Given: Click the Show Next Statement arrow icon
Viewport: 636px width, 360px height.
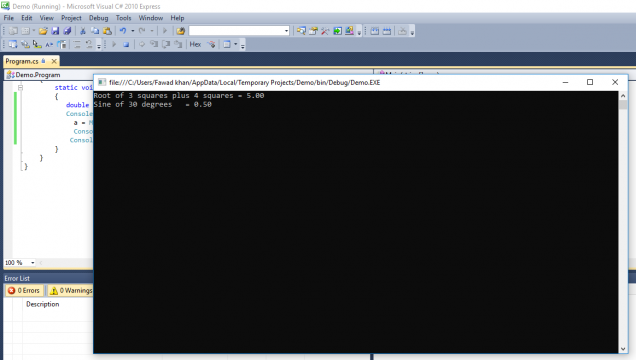Looking at the screenshot, I should 142,44.
